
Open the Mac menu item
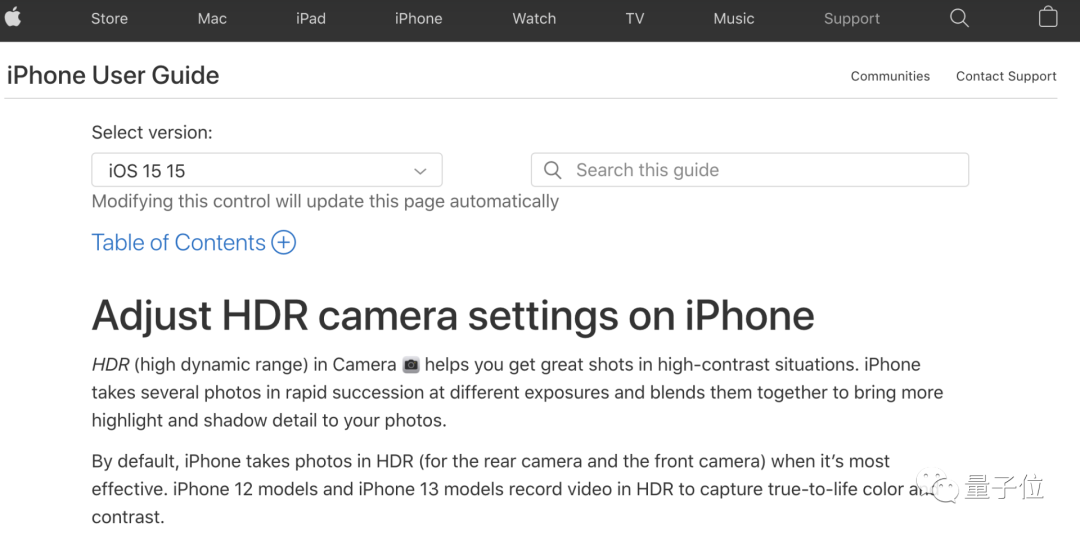(212, 19)
